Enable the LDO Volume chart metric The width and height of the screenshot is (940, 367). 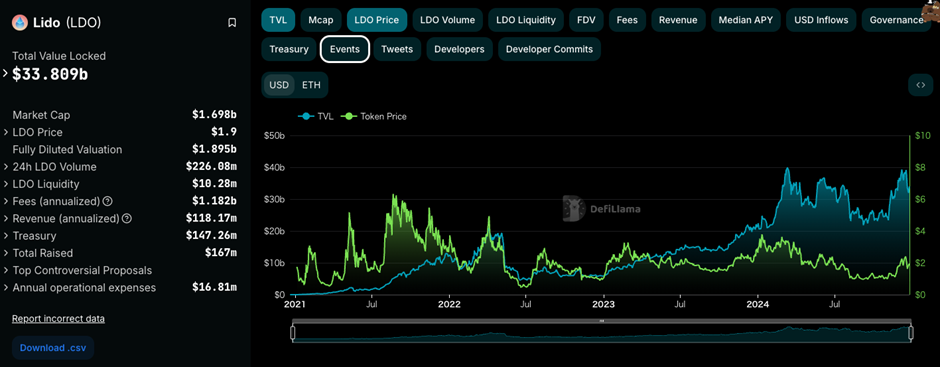[x=448, y=20]
